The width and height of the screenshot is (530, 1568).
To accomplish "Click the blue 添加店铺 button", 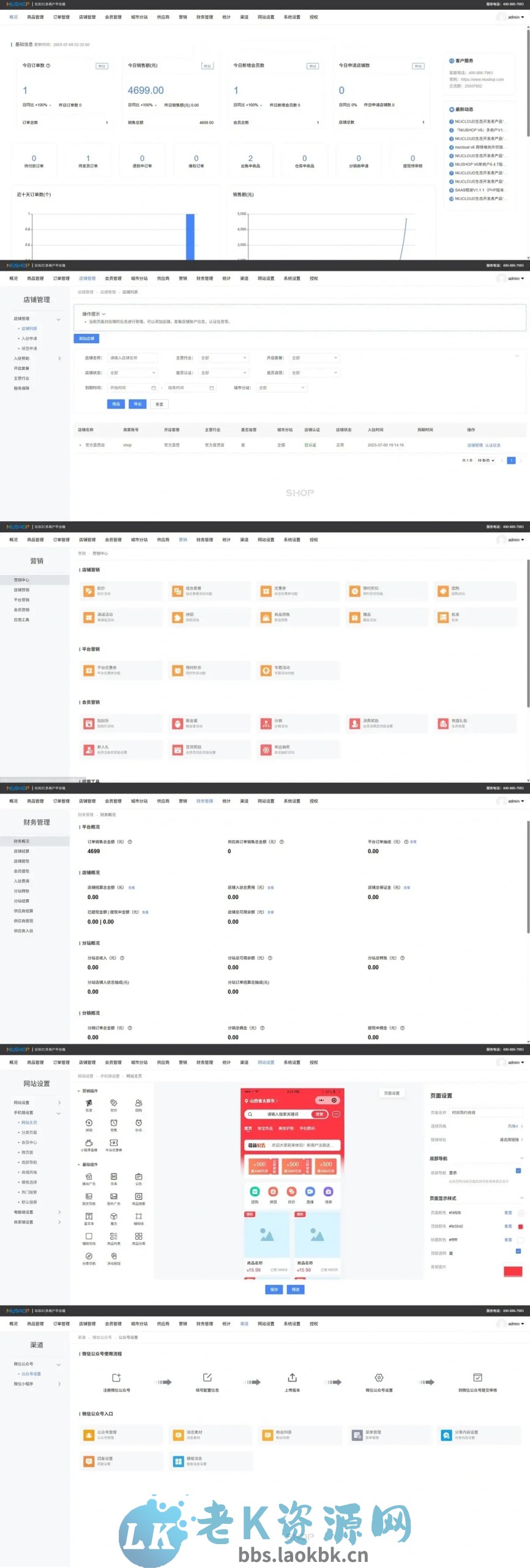I will [86, 338].
